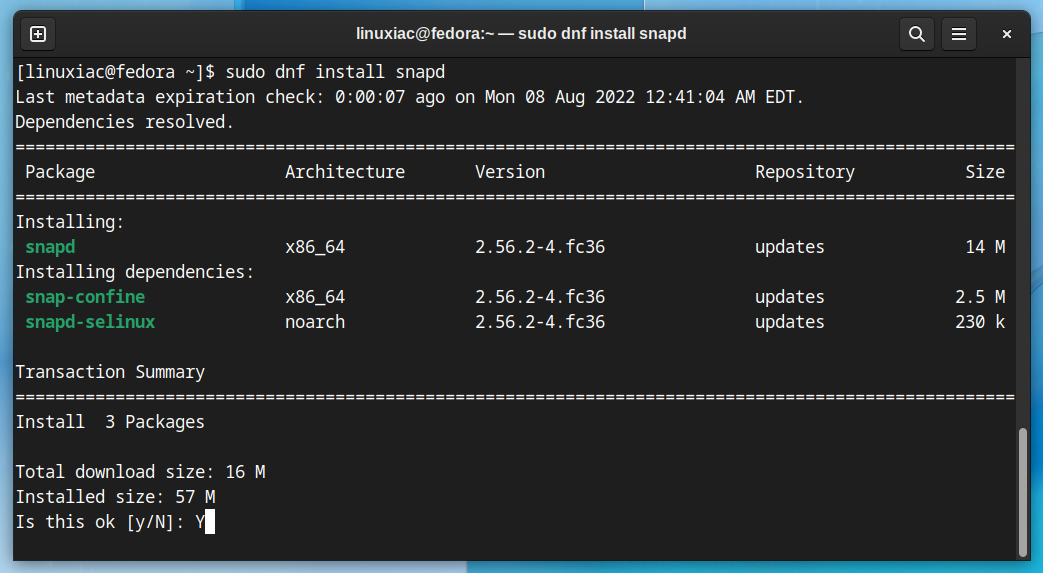Click the 'Transaction Summary' line
Screen dimensions: 1043x573
pyautogui.click(x=110, y=372)
